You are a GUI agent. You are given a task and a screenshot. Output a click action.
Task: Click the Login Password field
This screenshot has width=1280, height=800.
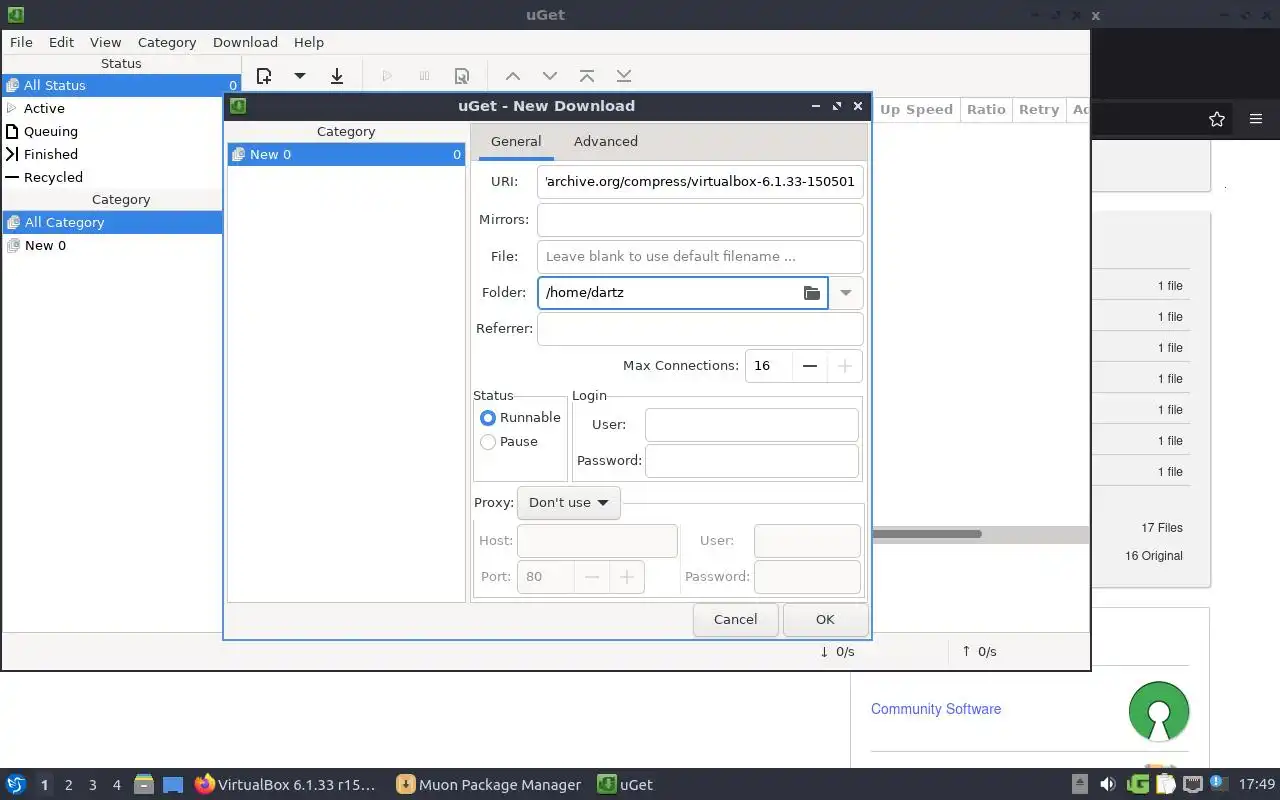(x=752, y=461)
